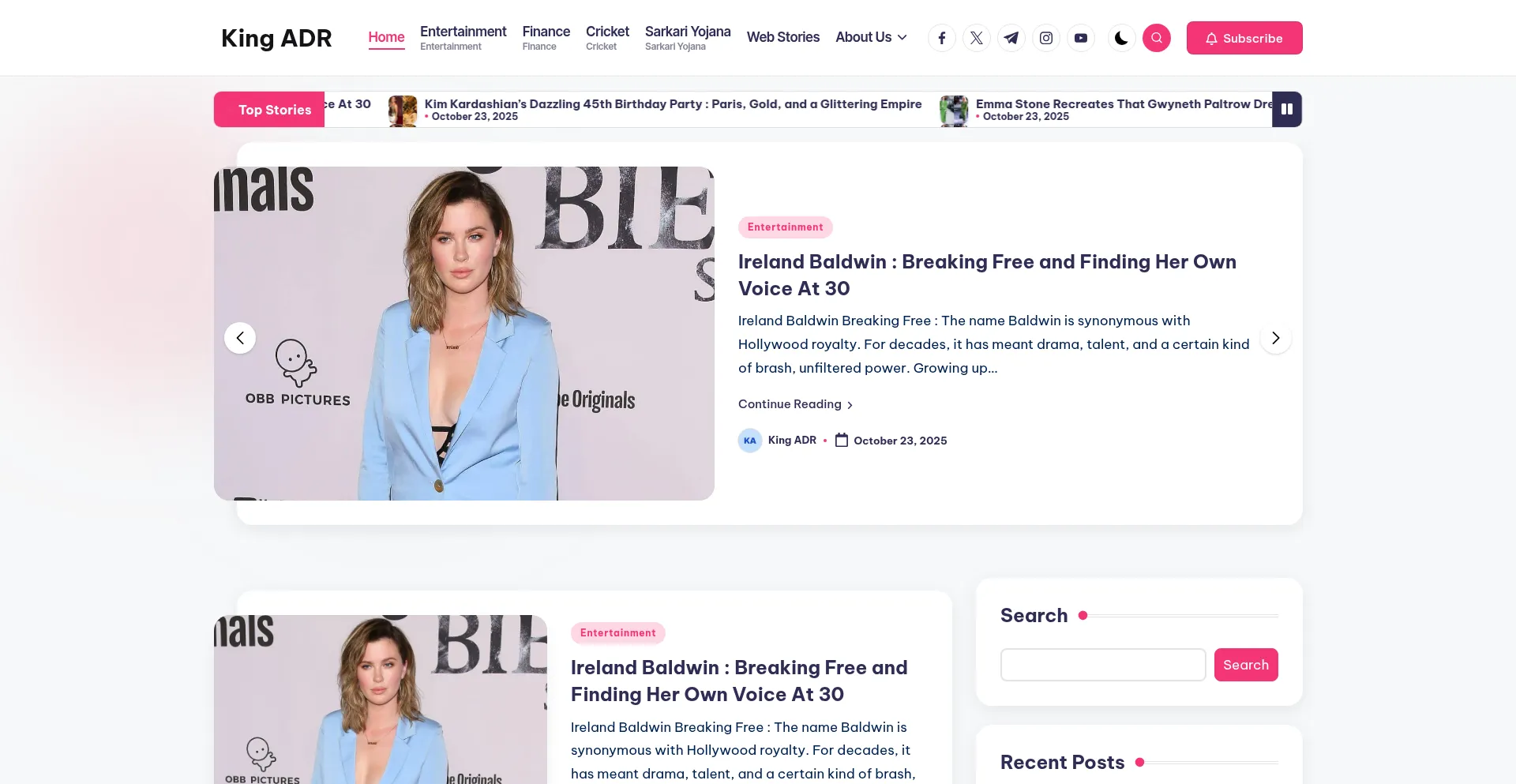Image resolution: width=1516 pixels, height=784 pixels.
Task: Click the Emma Stone ticker thumbnail
Action: coord(954,111)
